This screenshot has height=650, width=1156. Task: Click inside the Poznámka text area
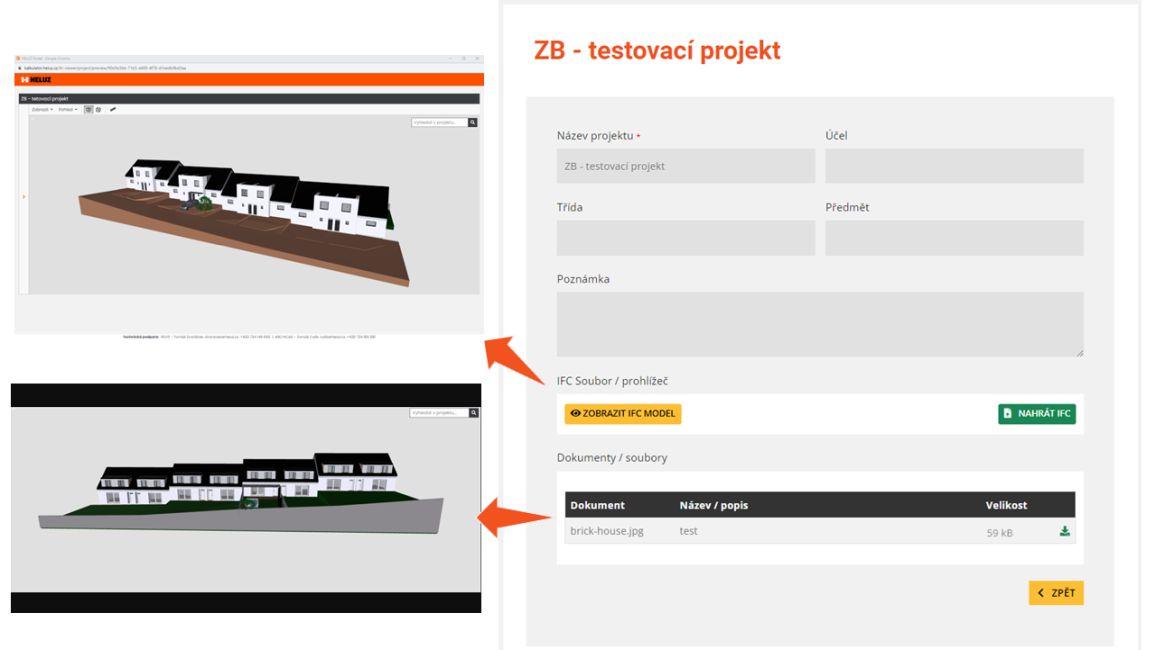tap(819, 324)
